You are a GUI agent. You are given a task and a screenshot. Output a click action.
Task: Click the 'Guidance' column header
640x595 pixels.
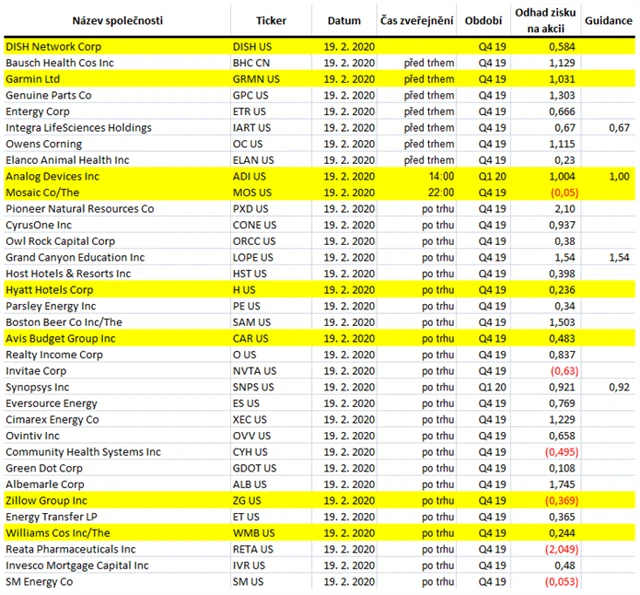[x=607, y=20]
